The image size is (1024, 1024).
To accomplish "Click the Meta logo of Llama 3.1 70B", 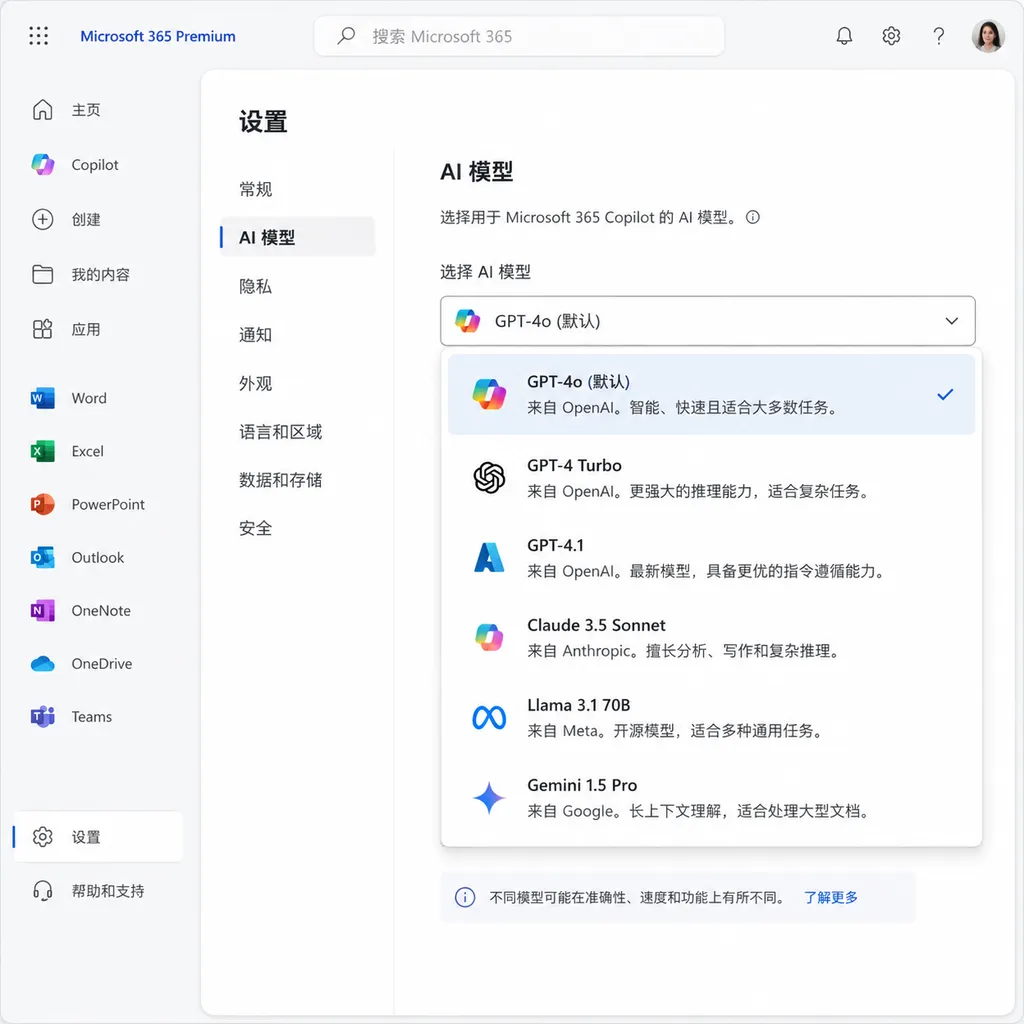I will pyautogui.click(x=489, y=718).
